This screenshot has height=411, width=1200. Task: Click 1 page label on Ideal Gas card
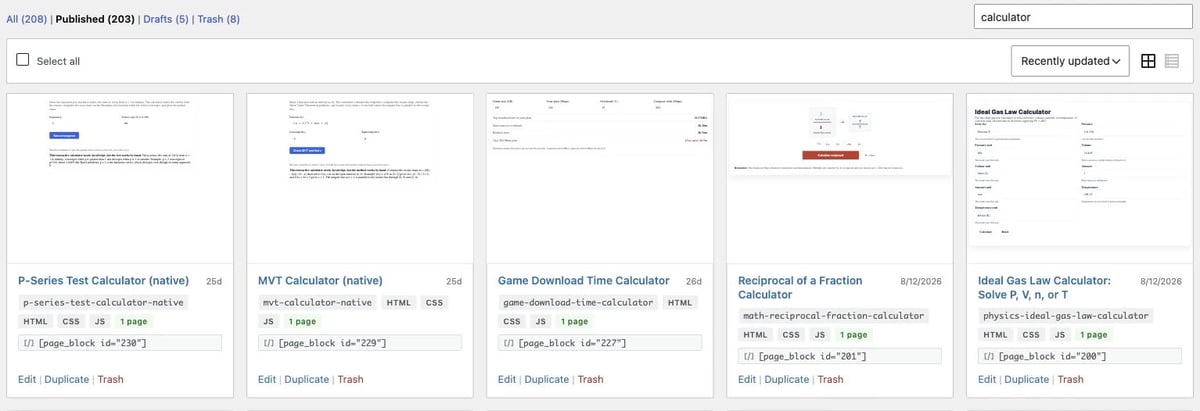(1094, 334)
